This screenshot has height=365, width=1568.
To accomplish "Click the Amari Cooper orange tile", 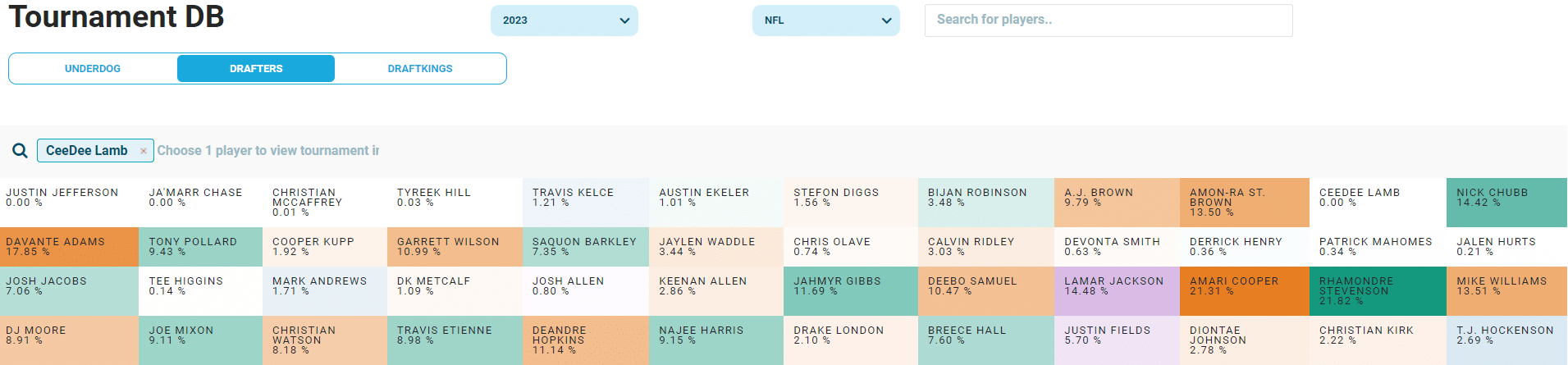I will pyautogui.click(x=1244, y=290).
